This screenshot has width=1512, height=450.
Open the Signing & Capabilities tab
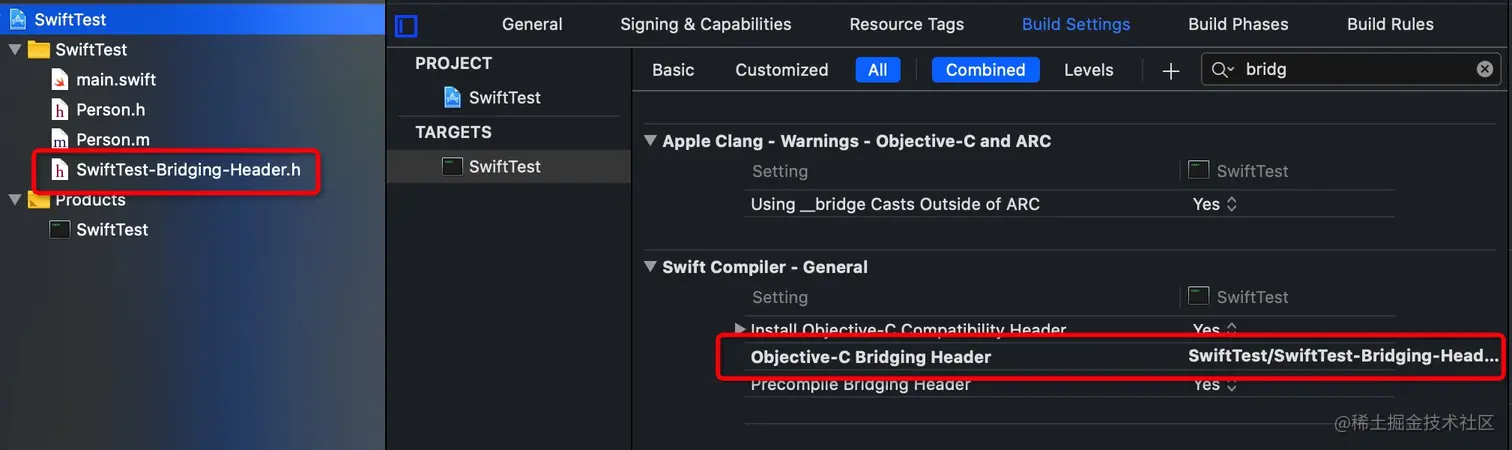(x=705, y=25)
